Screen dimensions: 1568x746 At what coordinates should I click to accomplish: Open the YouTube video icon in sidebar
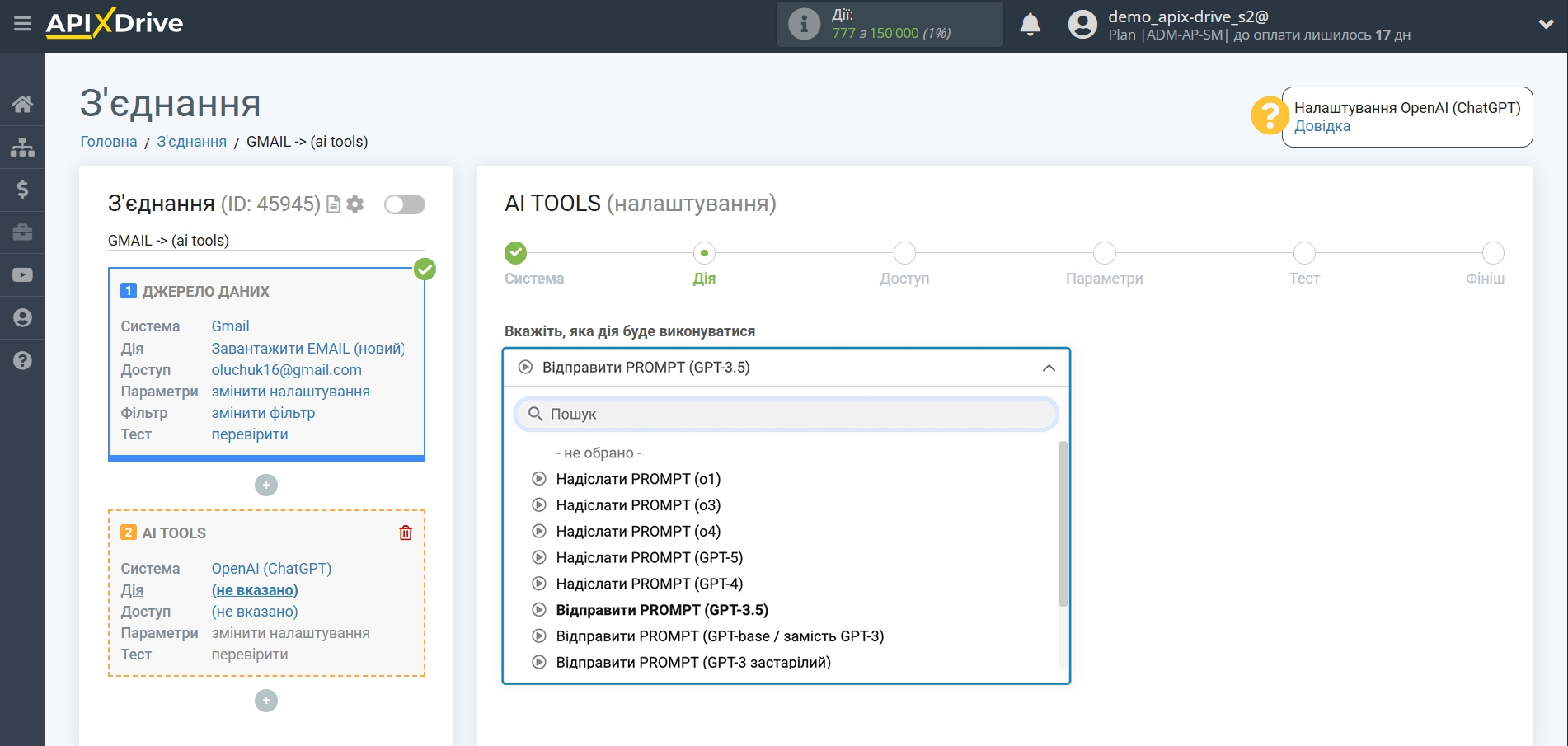pos(22,274)
